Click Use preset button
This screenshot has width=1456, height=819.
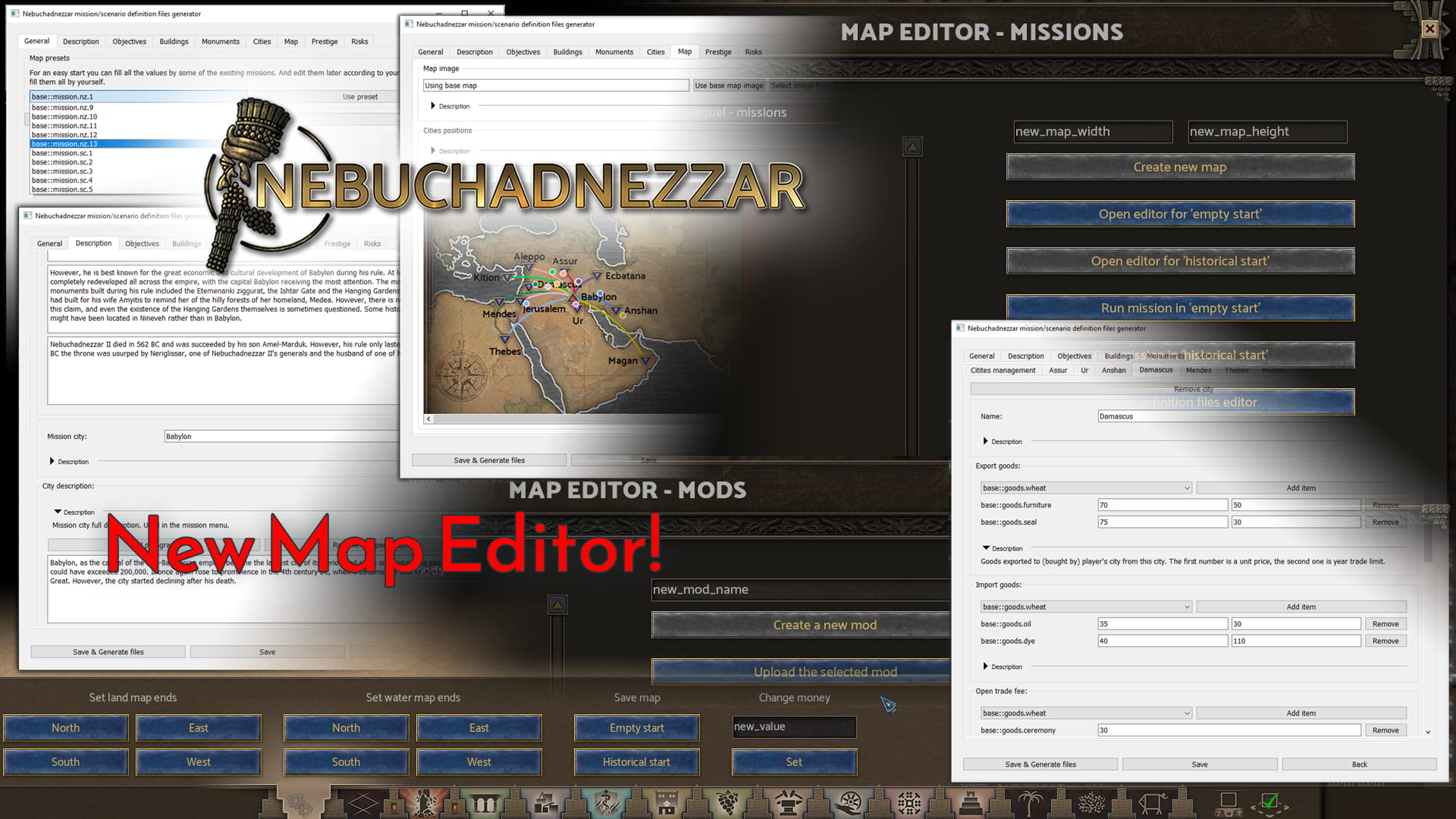[359, 97]
